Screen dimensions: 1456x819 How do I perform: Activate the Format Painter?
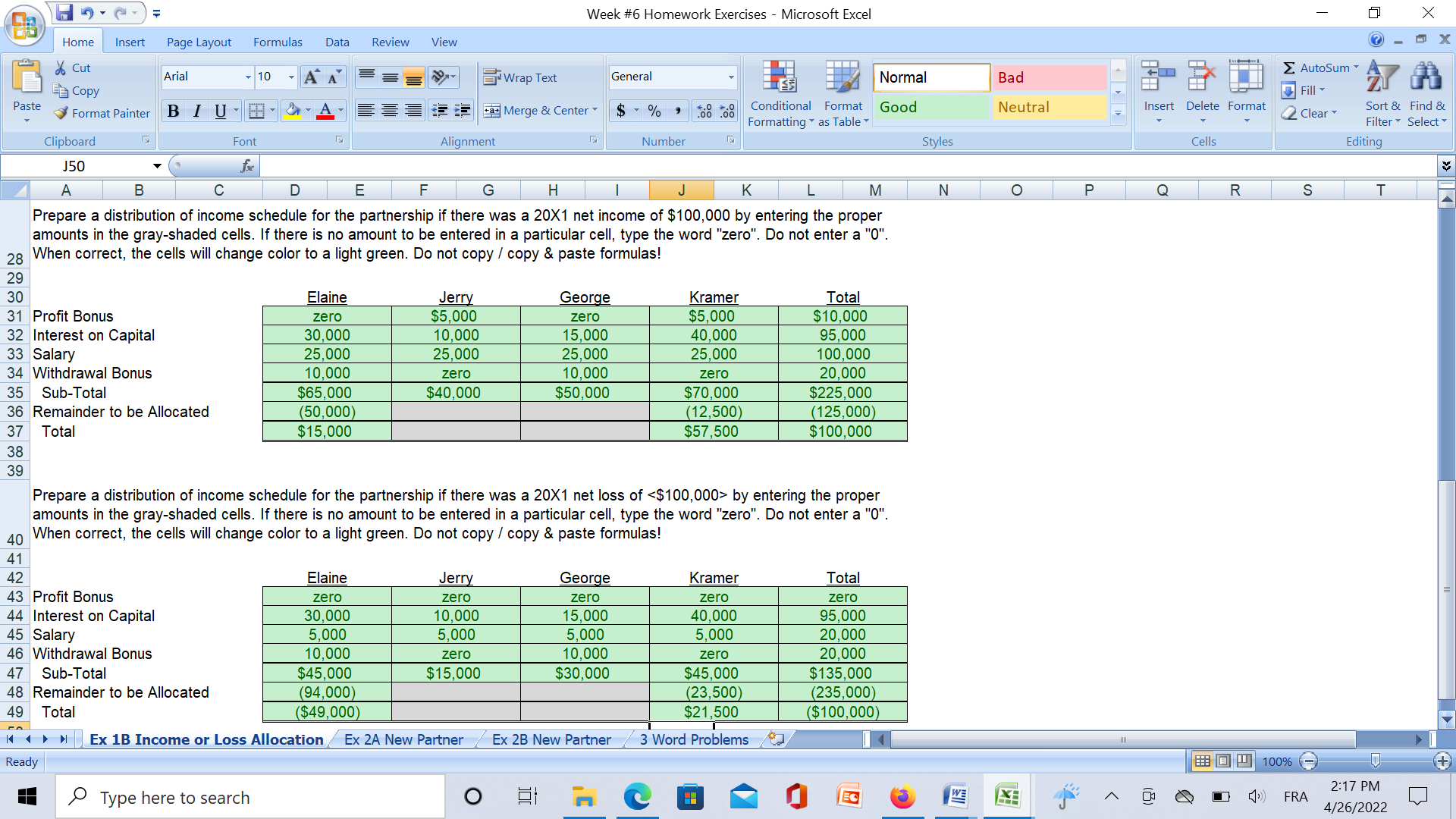pyautogui.click(x=101, y=113)
